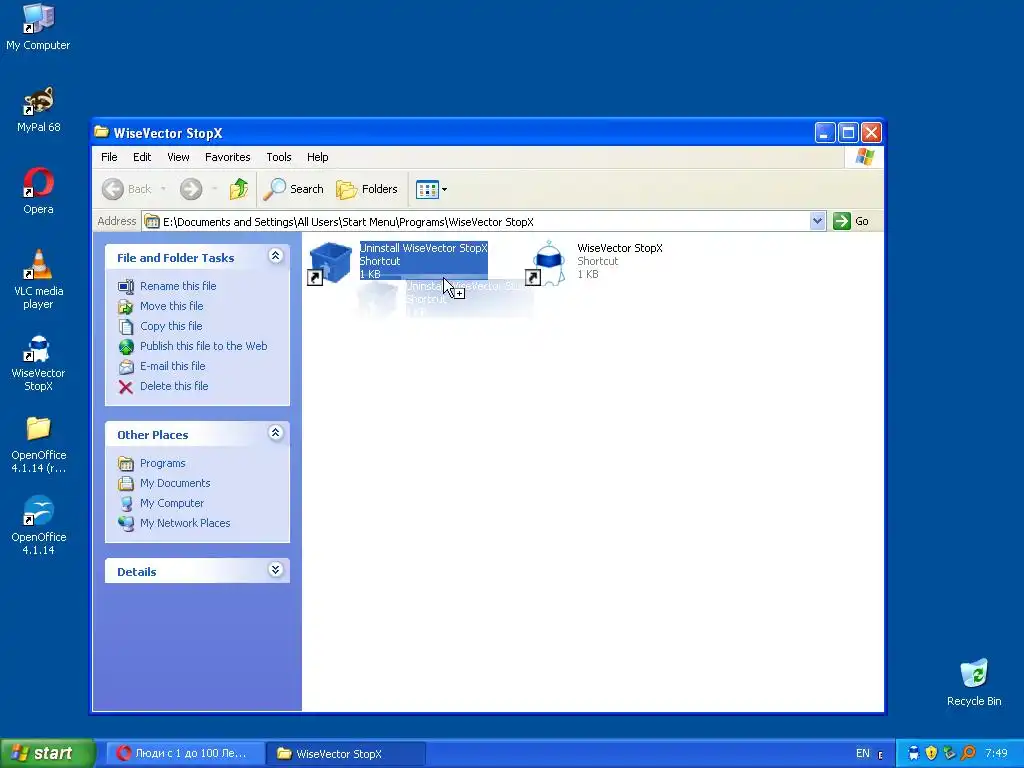Click Move this file
Screen dimensions: 1024x768
click(x=161, y=306)
